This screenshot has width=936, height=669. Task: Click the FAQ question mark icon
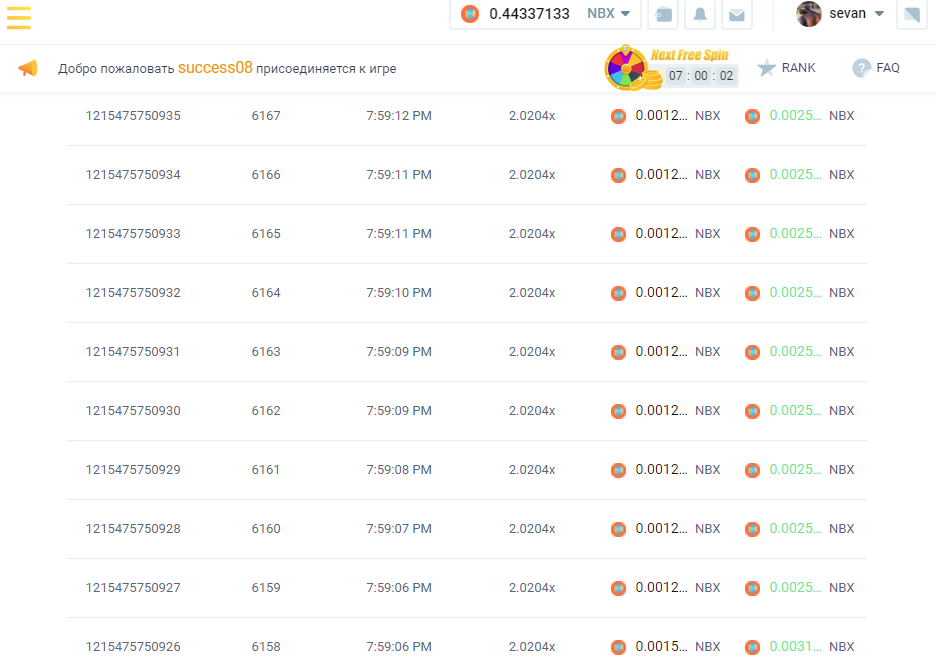(861, 68)
